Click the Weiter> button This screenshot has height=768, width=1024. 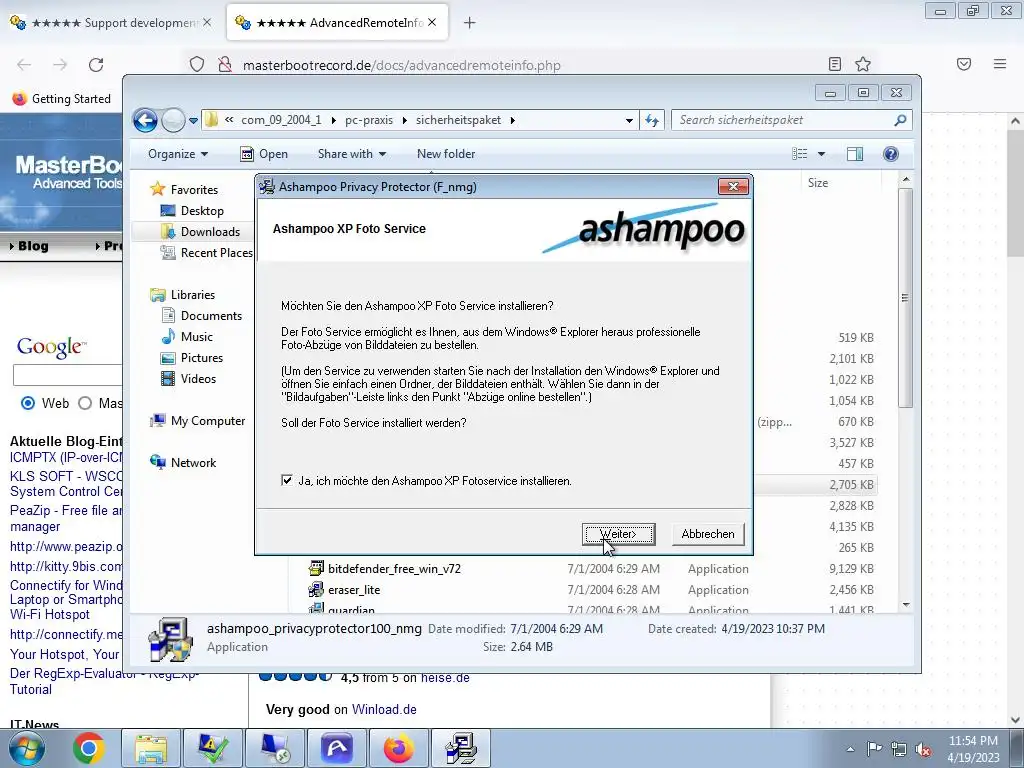click(x=618, y=534)
